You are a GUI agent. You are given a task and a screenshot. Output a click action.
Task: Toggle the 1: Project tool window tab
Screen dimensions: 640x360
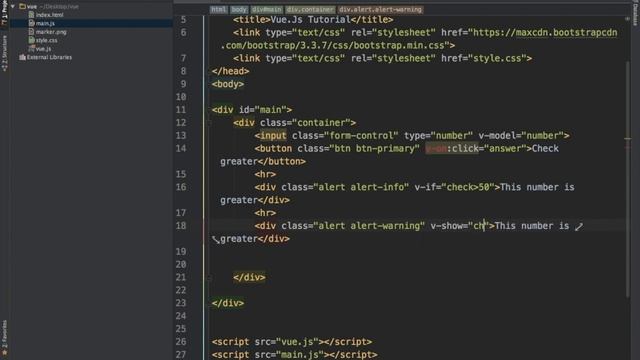click(x=4, y=12)
